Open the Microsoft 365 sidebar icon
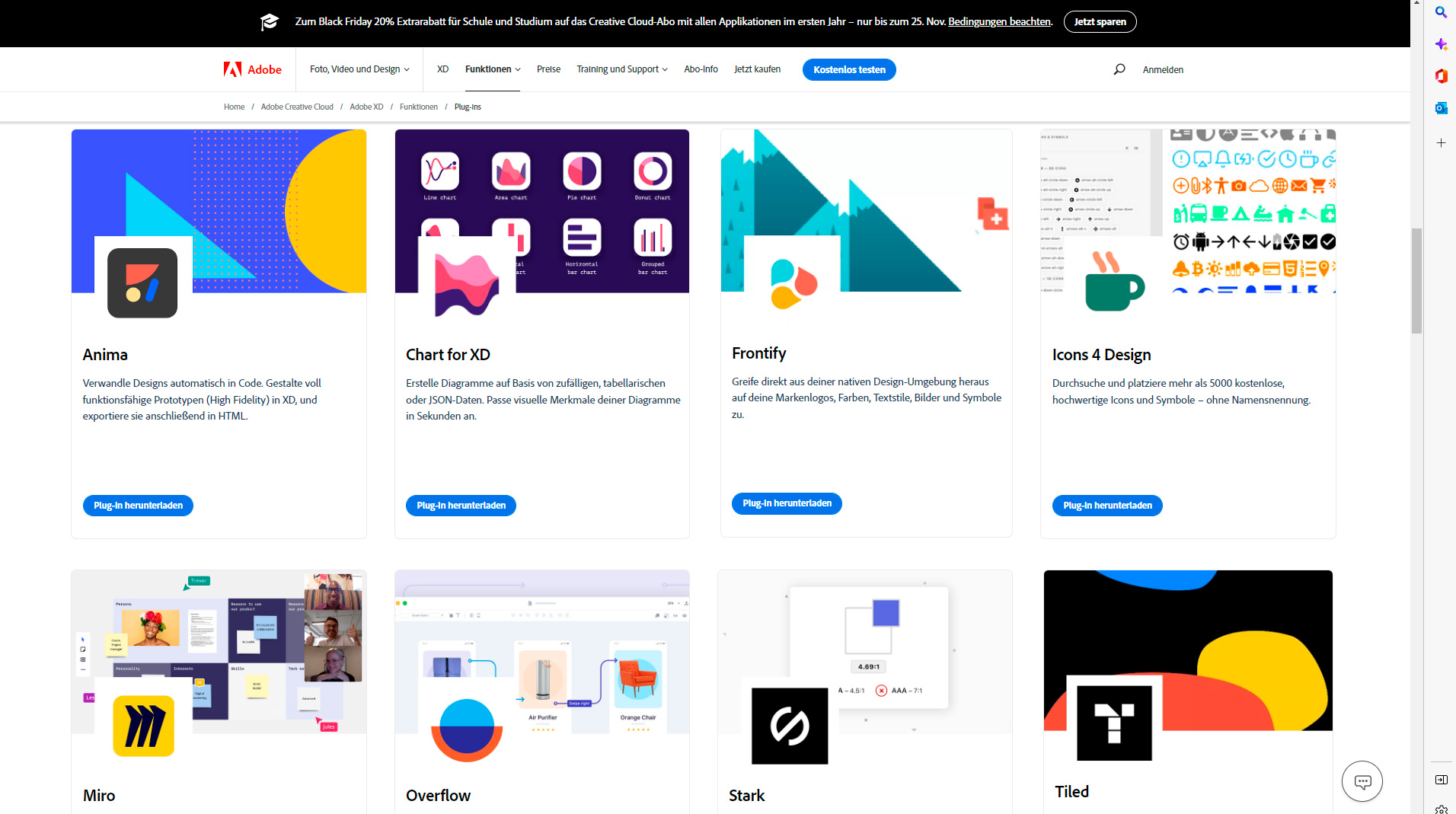The image size is (1456, 814). [1441, 76]
